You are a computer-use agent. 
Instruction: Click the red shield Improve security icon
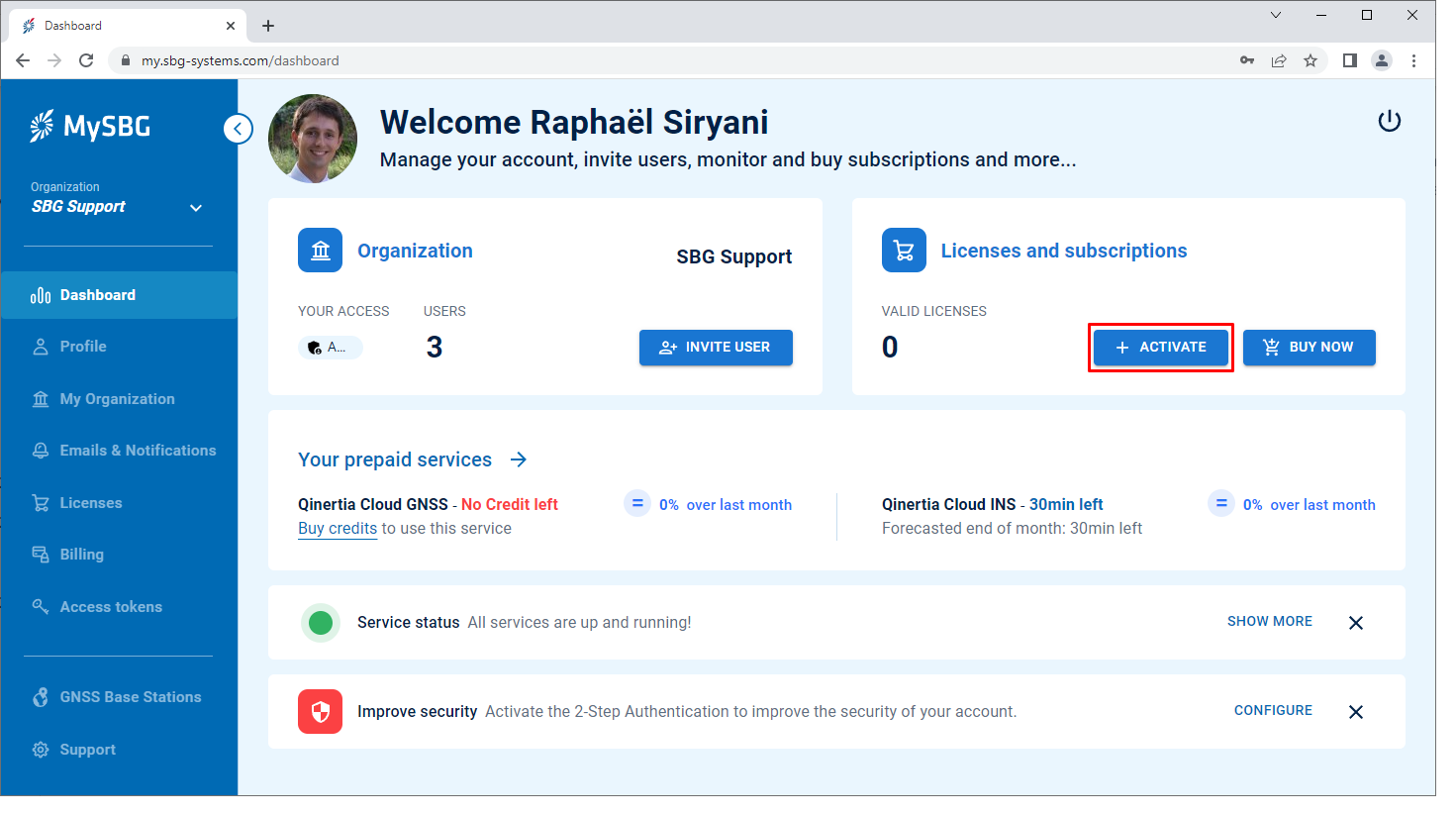coord(320,712)
